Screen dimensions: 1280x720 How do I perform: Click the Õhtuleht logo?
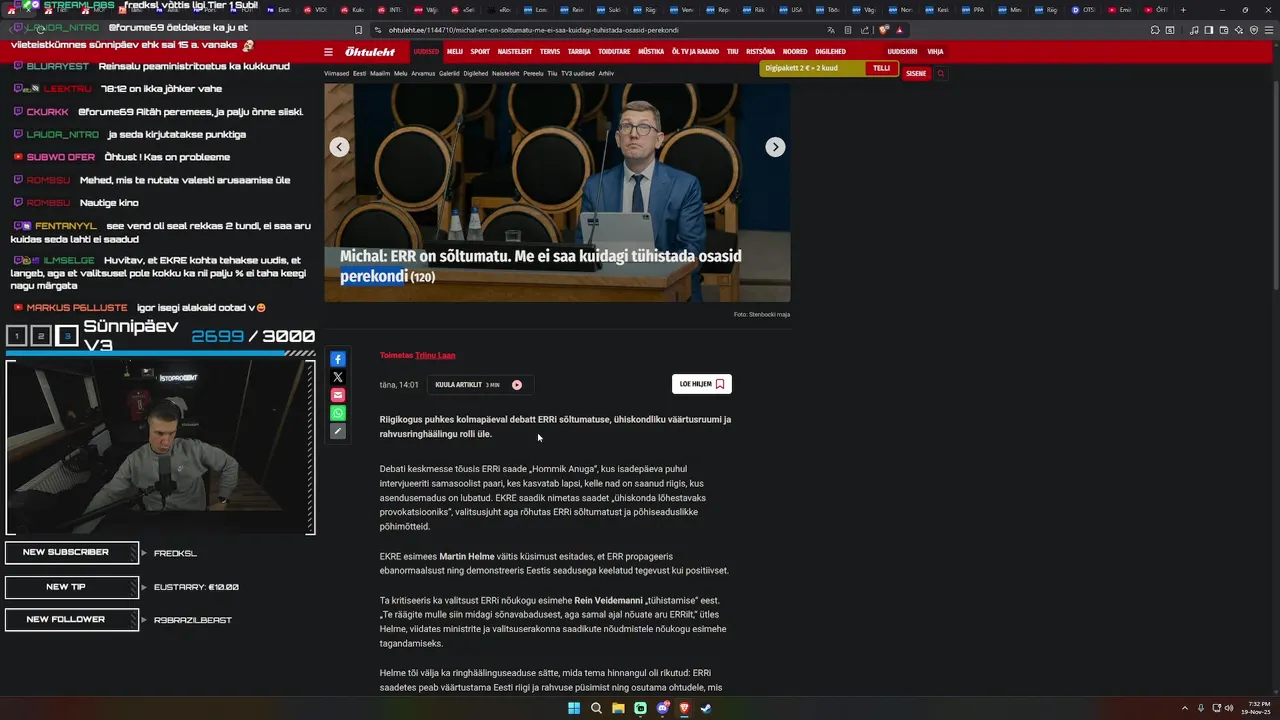(370, 51)
